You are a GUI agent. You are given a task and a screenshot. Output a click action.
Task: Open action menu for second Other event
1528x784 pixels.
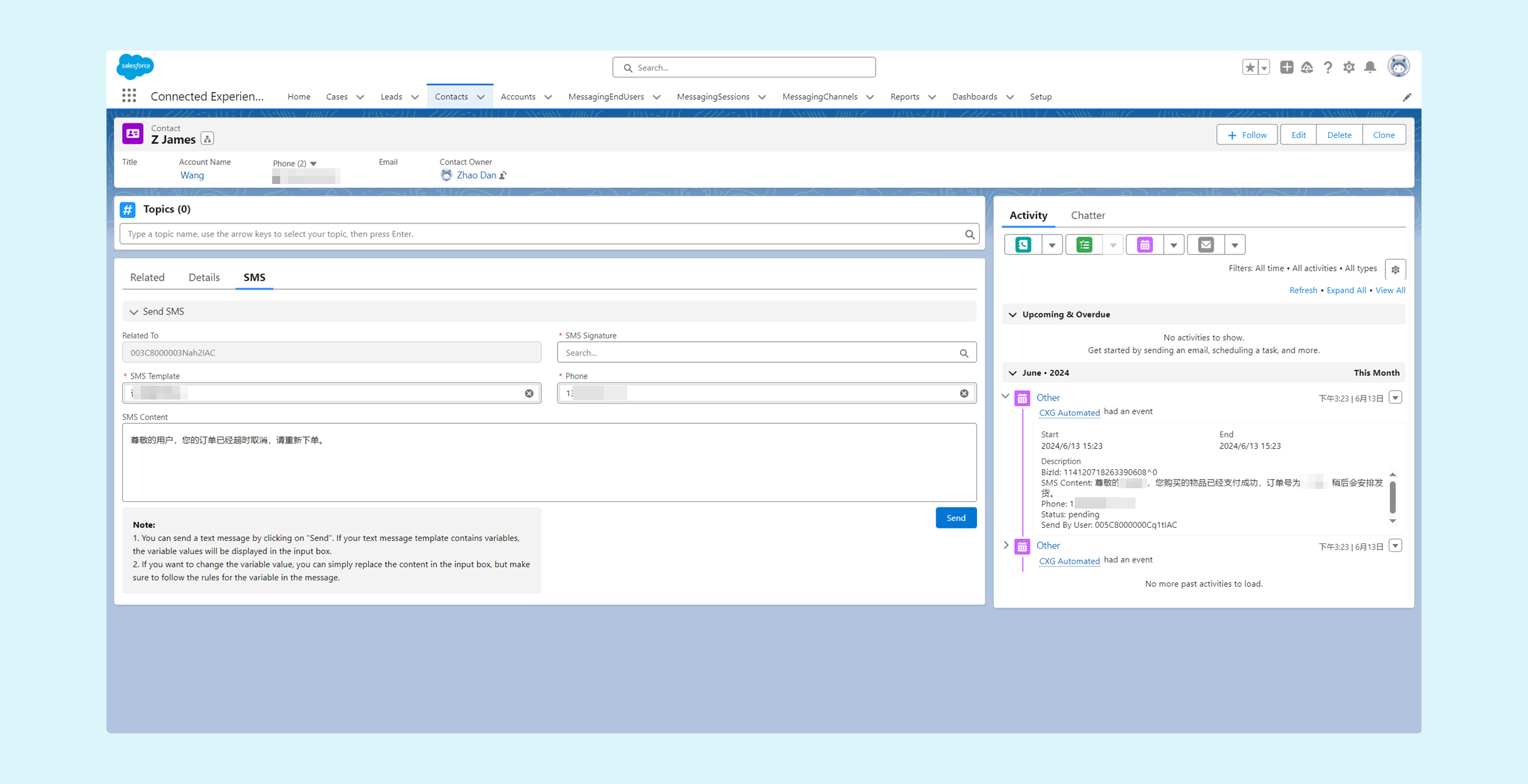pos(1395,545)
